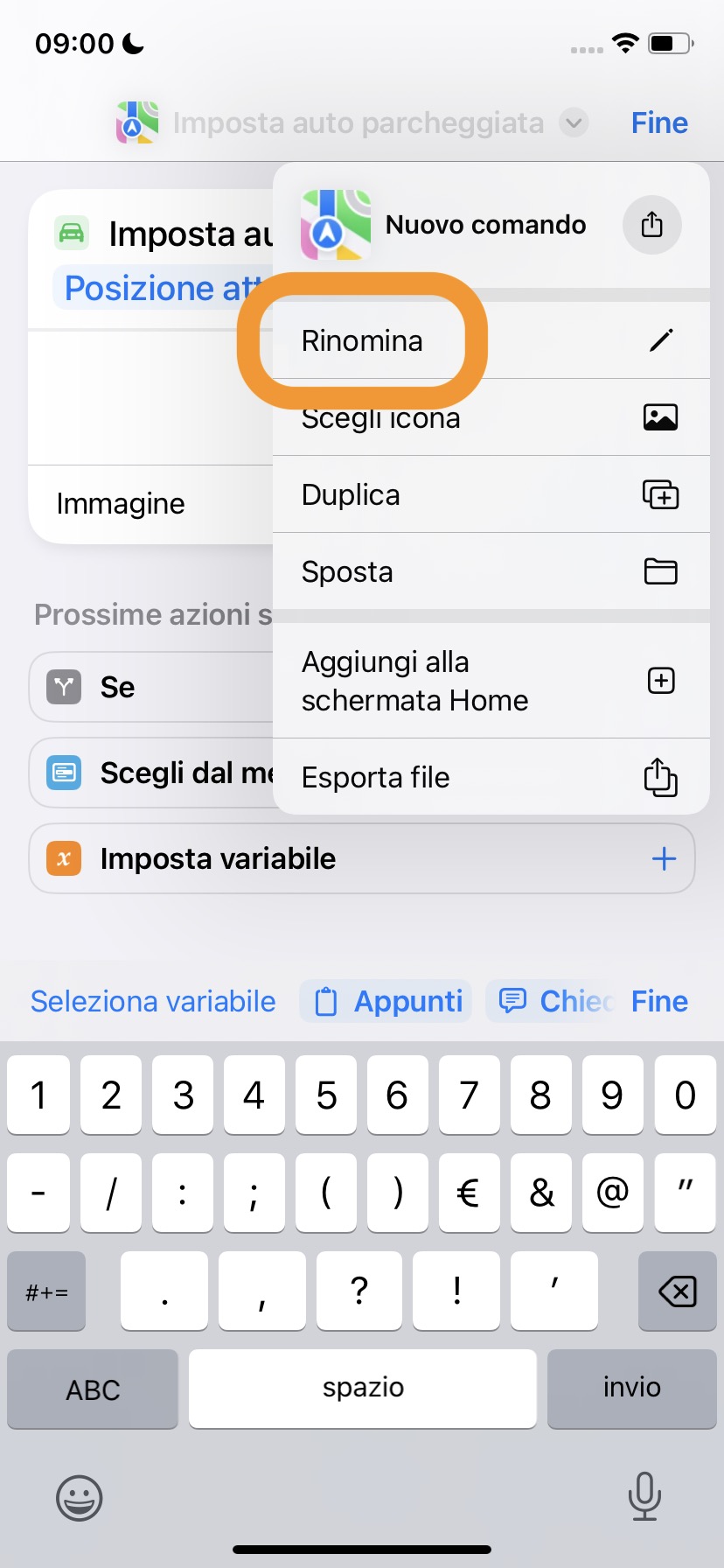The image size is (724, 1568).
Task: Tap the Appunti clipboard variable chip
Action: (386, 1001)
